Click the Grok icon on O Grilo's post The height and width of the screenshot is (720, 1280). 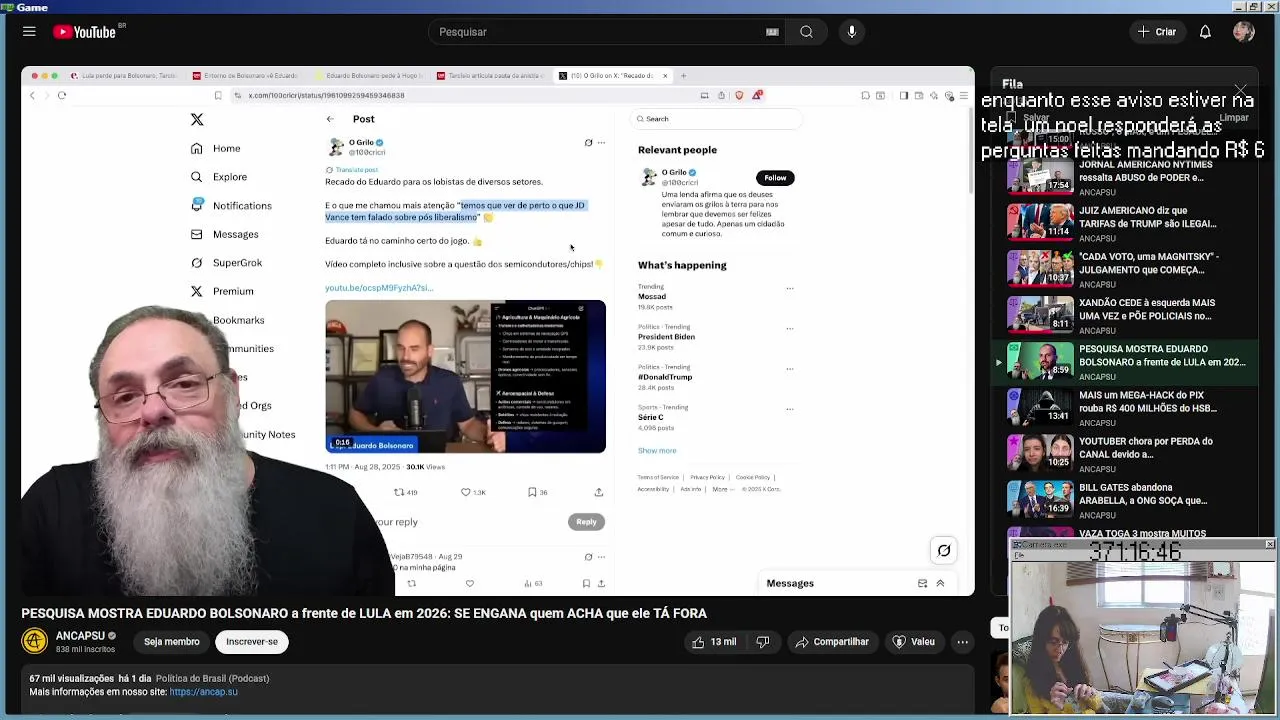point(588,143)
